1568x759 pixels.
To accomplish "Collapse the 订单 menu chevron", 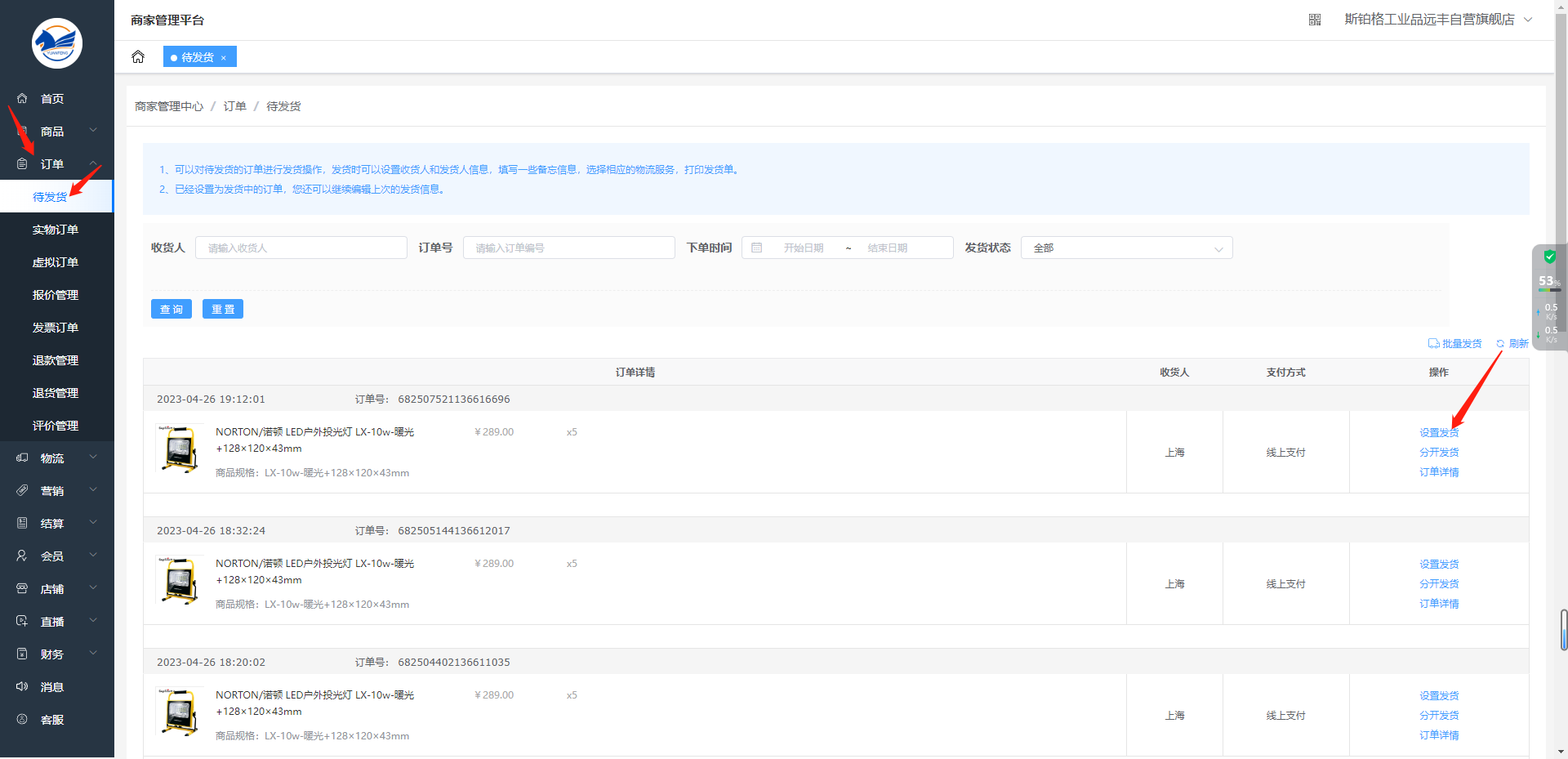I will (93, 163).
